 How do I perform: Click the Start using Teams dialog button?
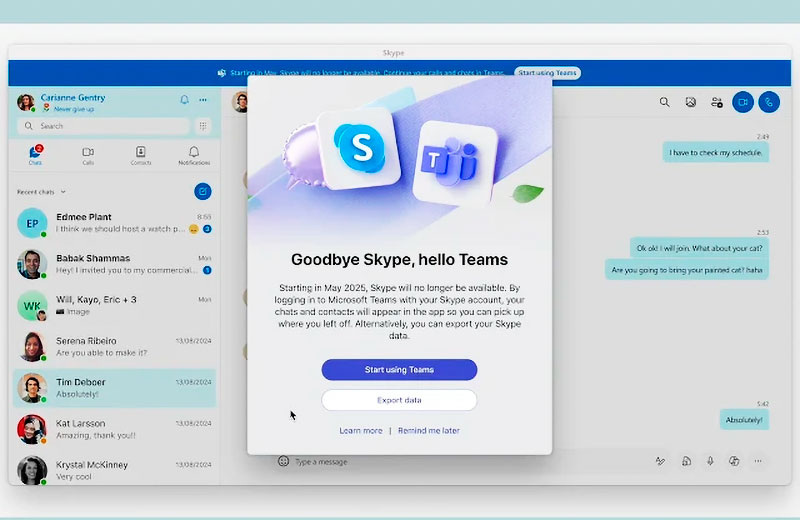[399, 369]
